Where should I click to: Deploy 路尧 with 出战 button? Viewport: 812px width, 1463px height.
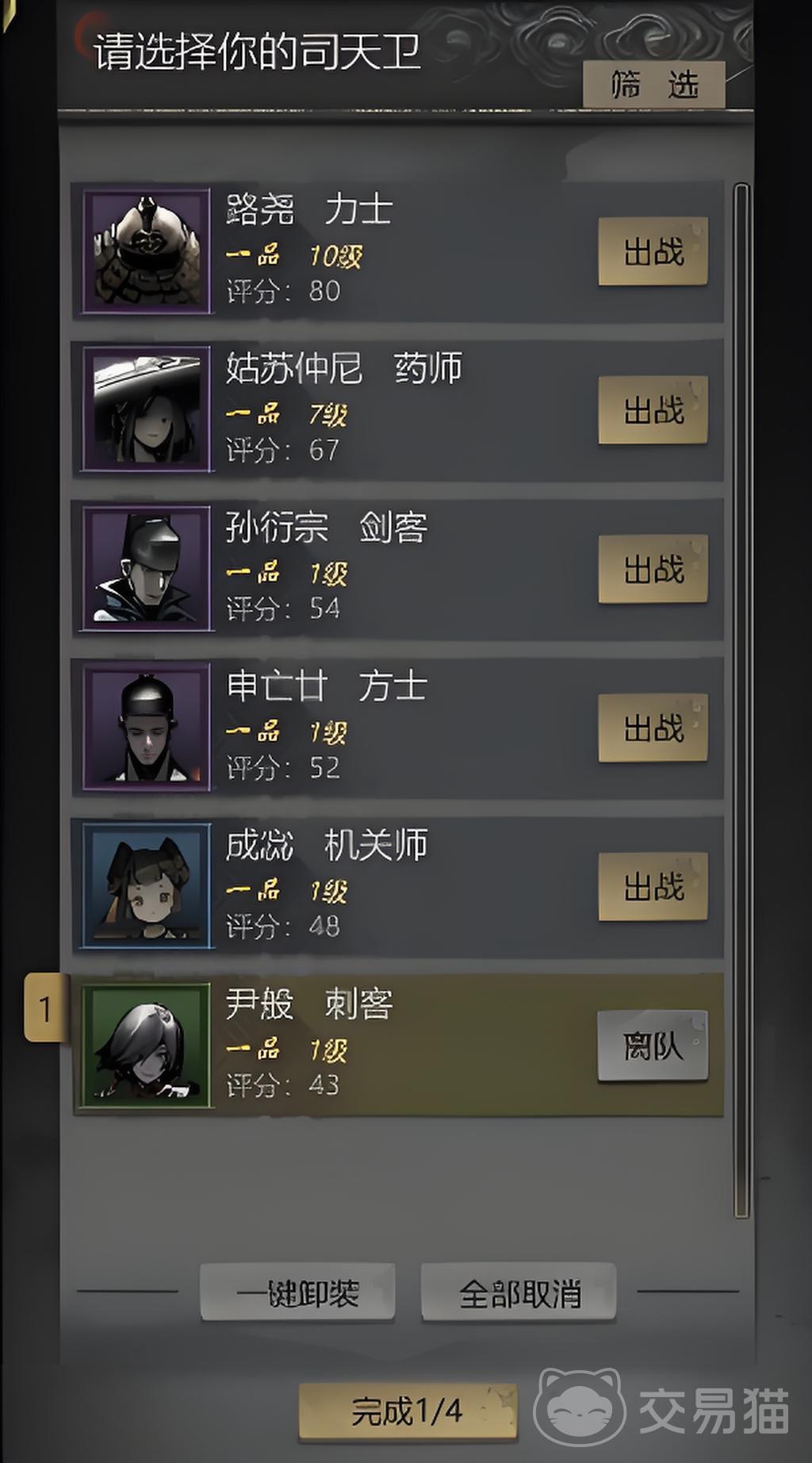point(653,252)
